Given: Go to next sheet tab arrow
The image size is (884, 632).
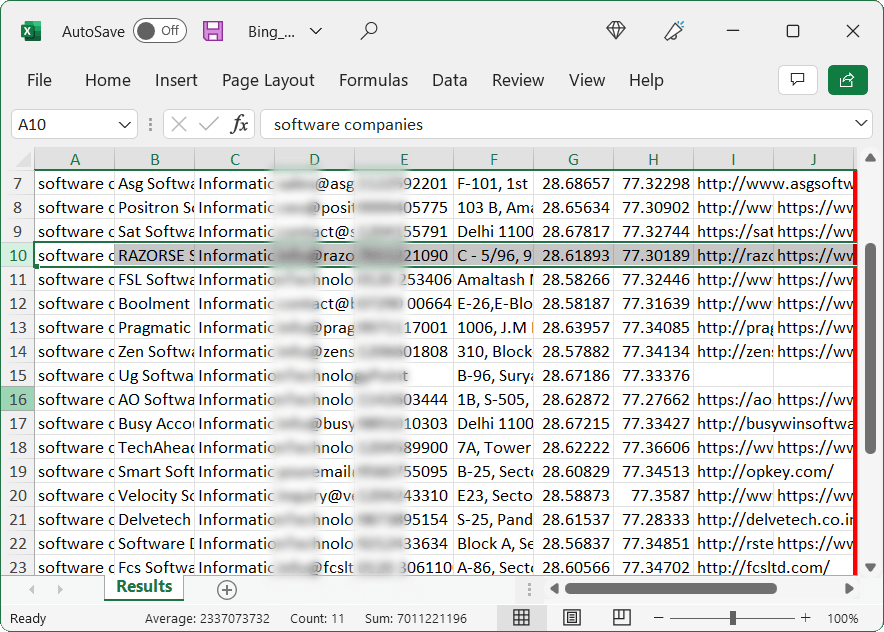Looking at the screenshot, I should click(60, 590).
